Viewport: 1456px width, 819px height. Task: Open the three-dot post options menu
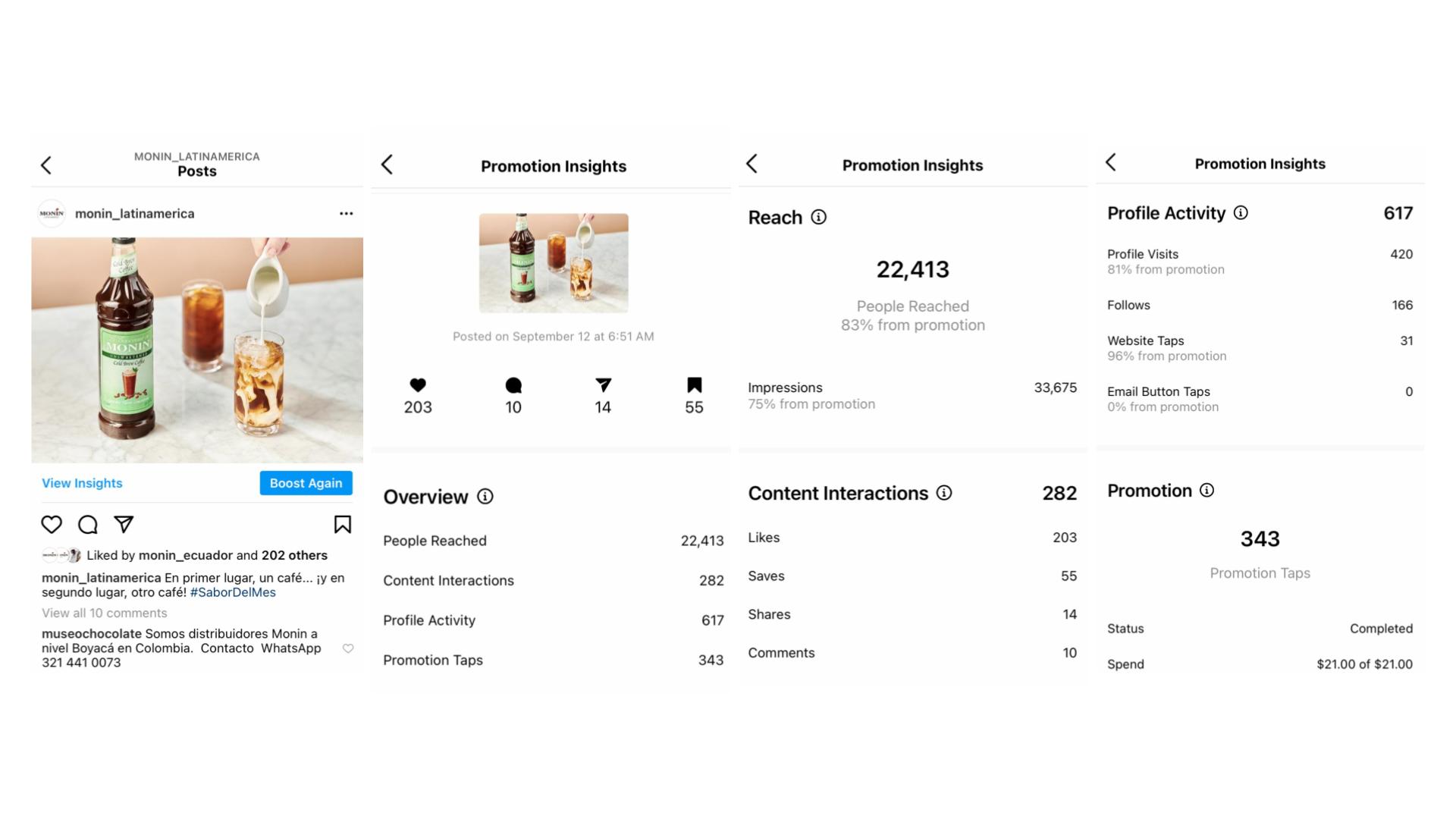pos(346,214)
